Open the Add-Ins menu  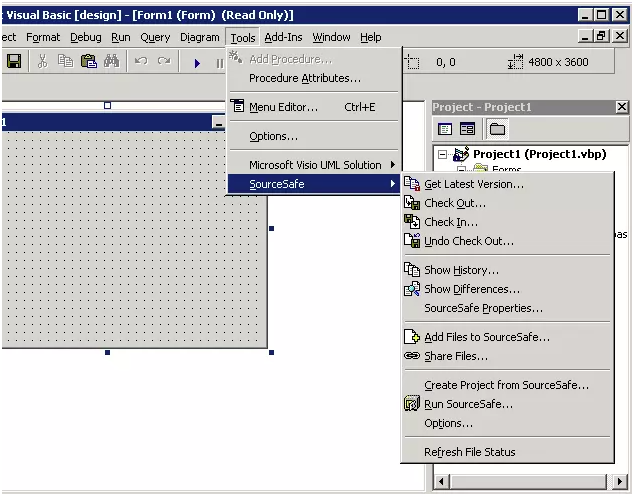pyautogui.click(x=283, y=38)
